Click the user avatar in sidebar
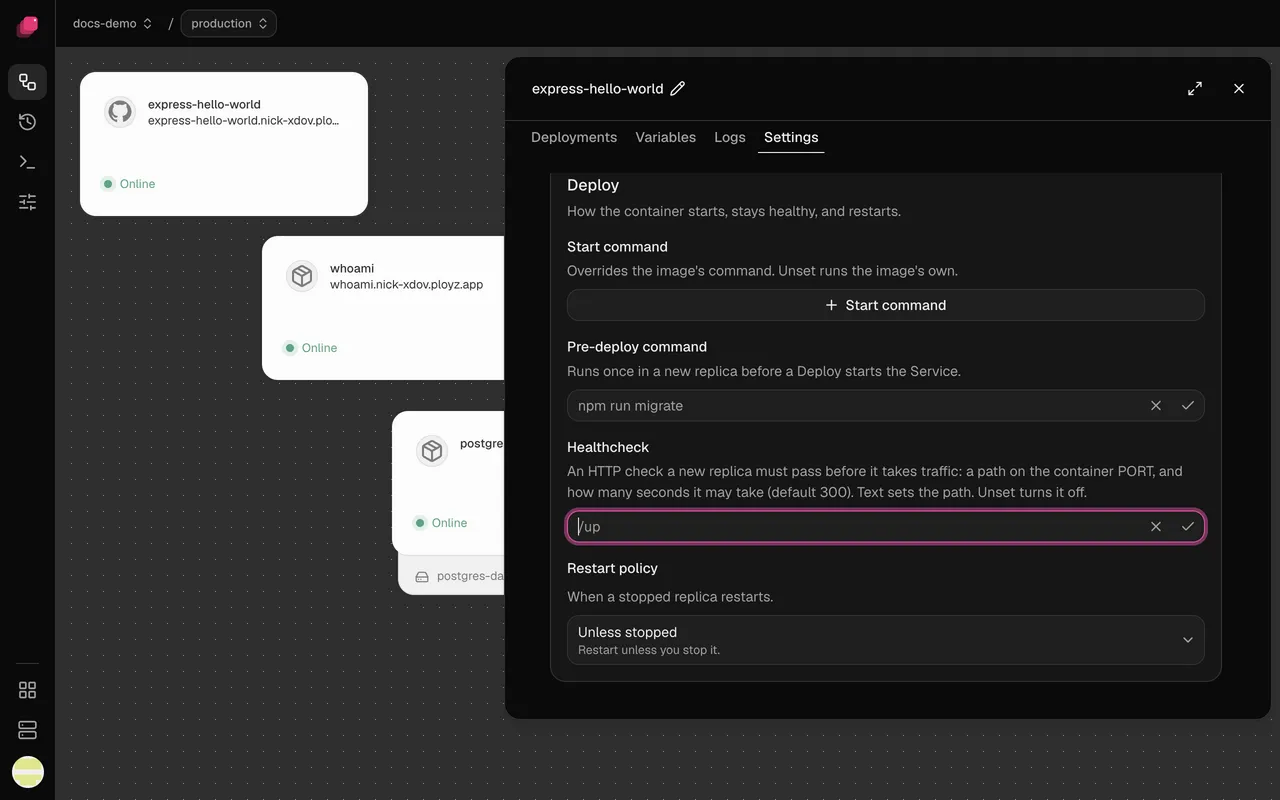This screenshot has width=1280, height=800. [27, 771]
